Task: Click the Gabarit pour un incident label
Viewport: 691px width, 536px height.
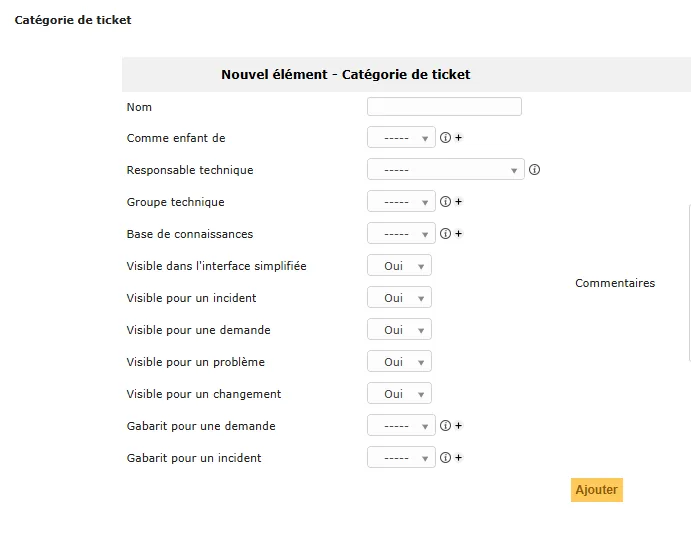Action: [194, 458]
